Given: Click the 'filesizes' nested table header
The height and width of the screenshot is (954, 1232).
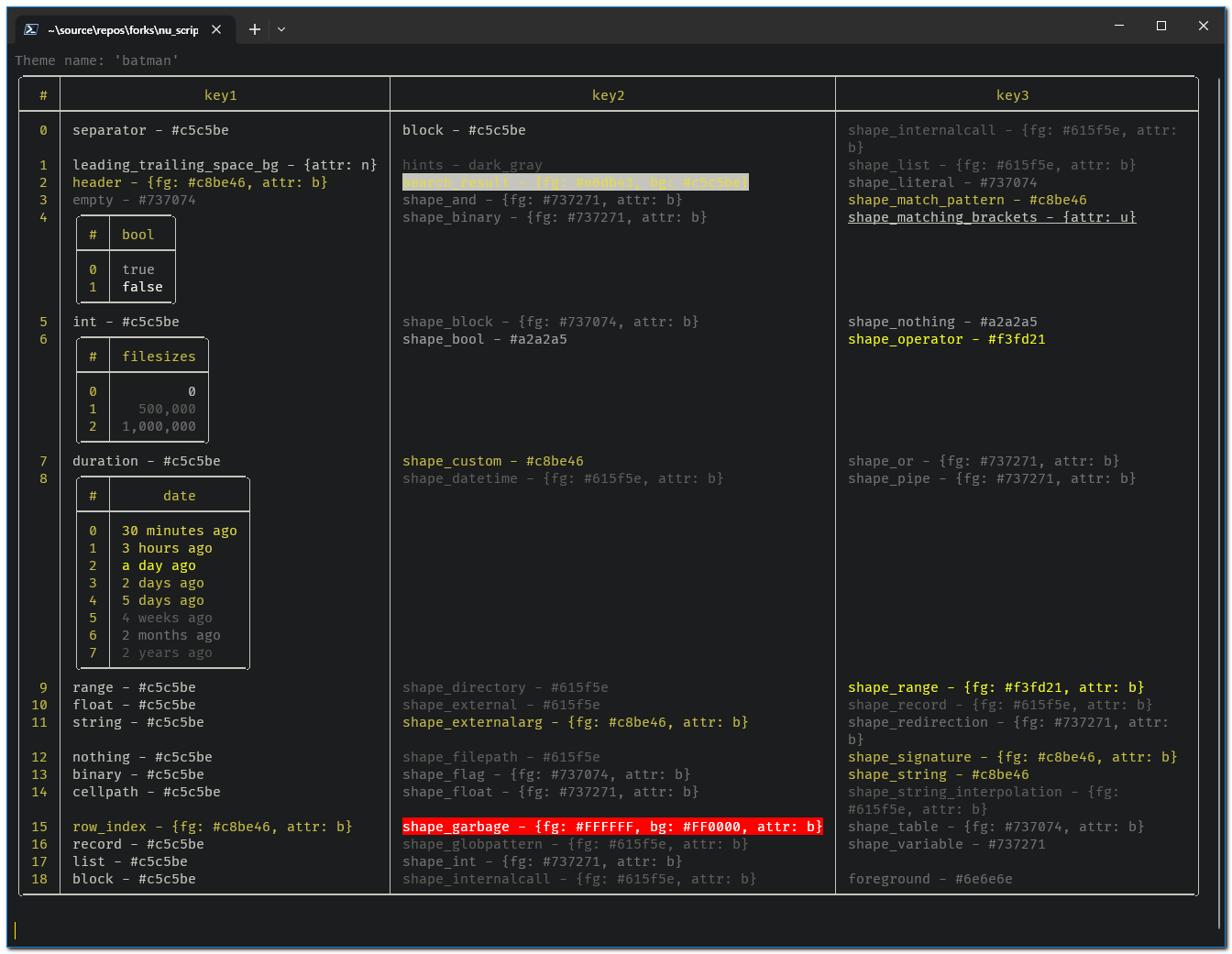Looking at the screenshot, I should tap(159, 356).
